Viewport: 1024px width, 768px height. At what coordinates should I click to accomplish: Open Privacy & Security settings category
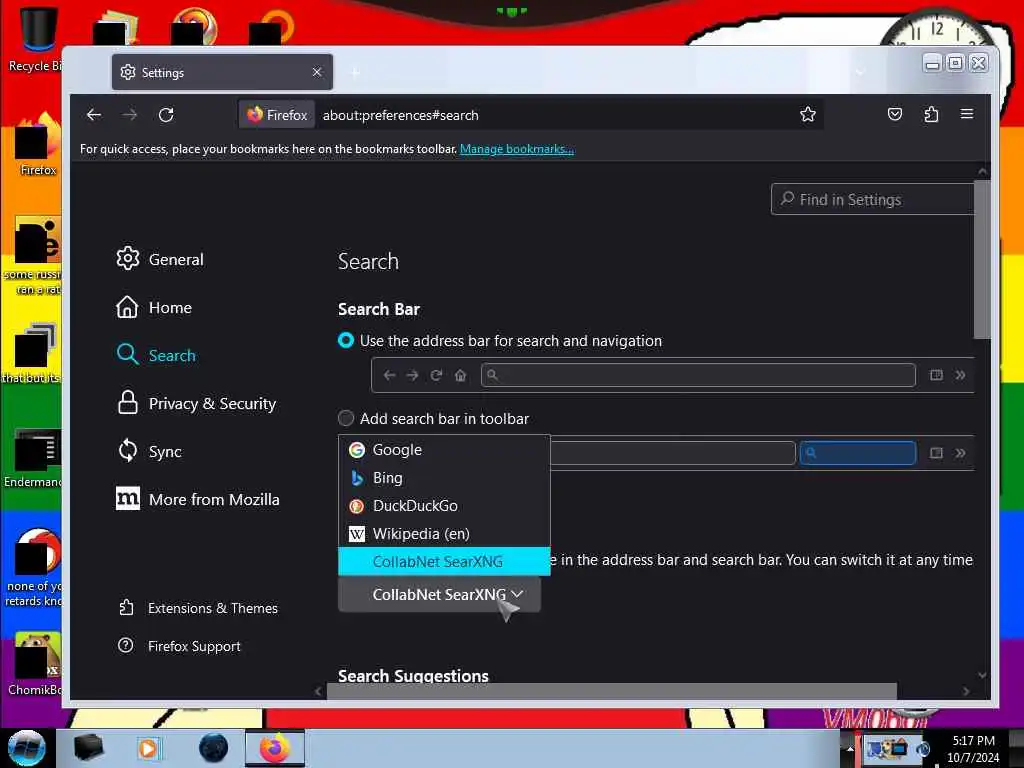click(x=196, y=404)
